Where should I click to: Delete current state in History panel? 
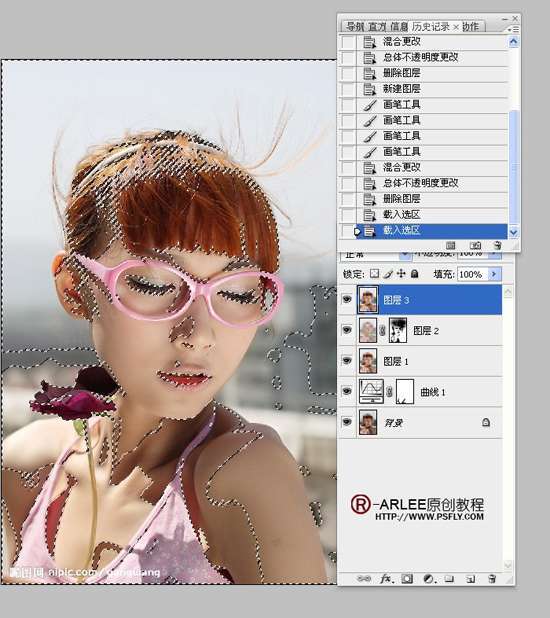(498, 246)
